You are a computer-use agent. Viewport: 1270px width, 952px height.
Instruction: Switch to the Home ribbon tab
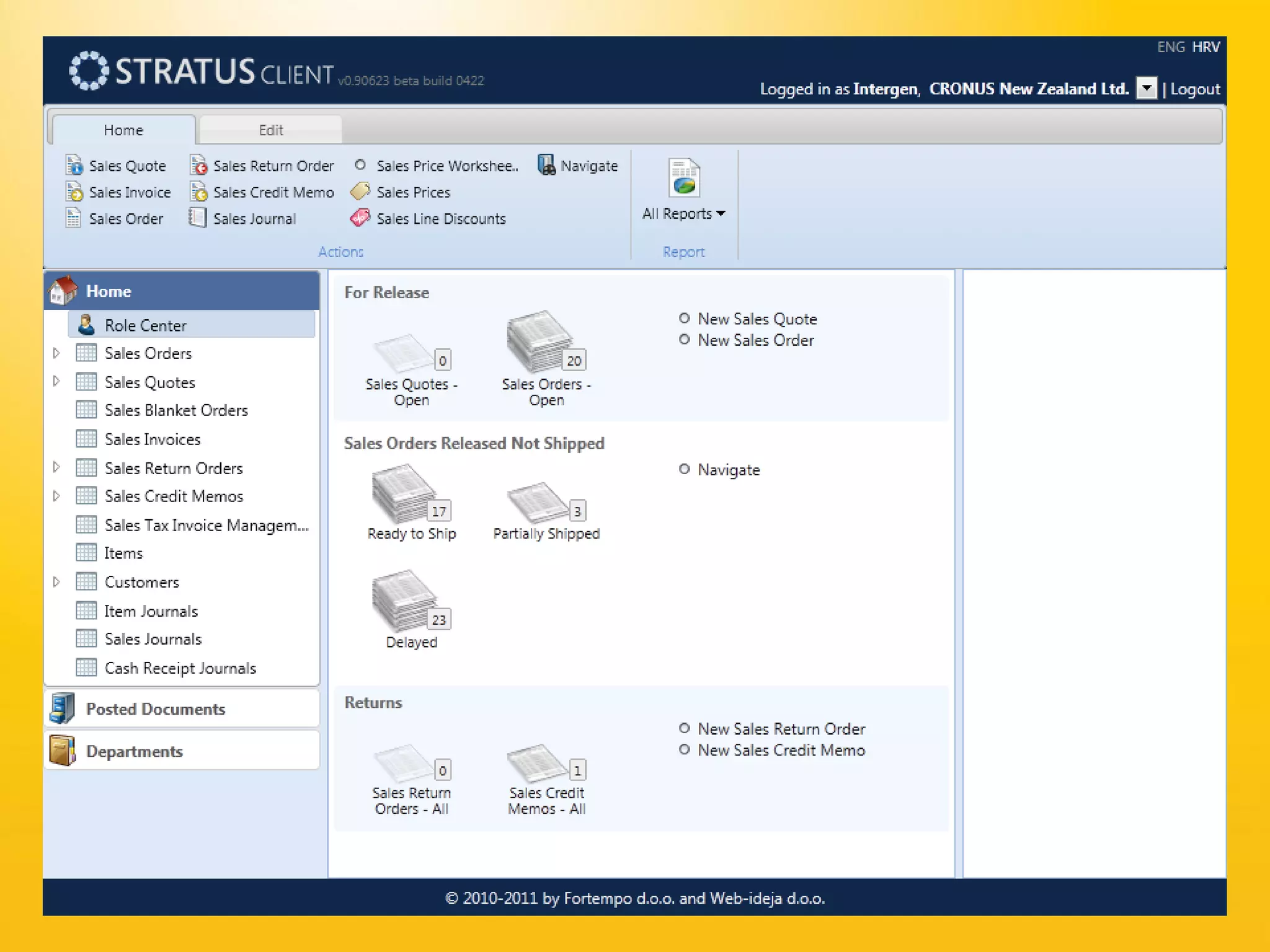click(124, 130)
